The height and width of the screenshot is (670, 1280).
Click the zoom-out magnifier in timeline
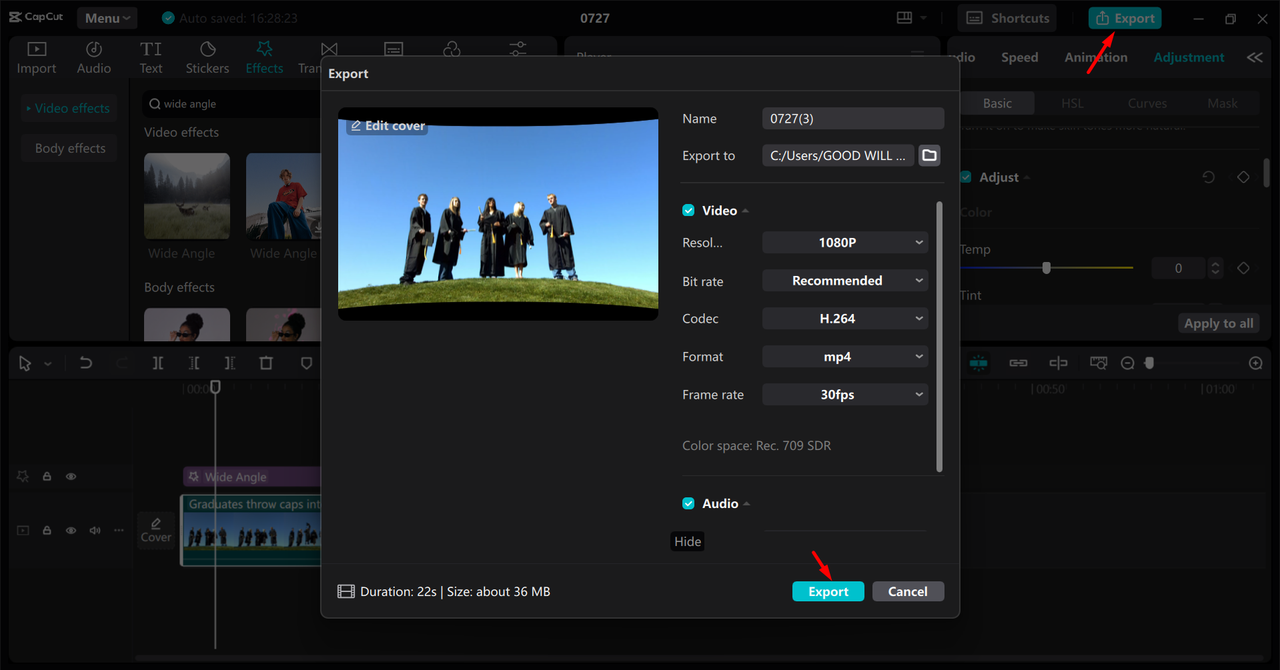[1127, 363]
